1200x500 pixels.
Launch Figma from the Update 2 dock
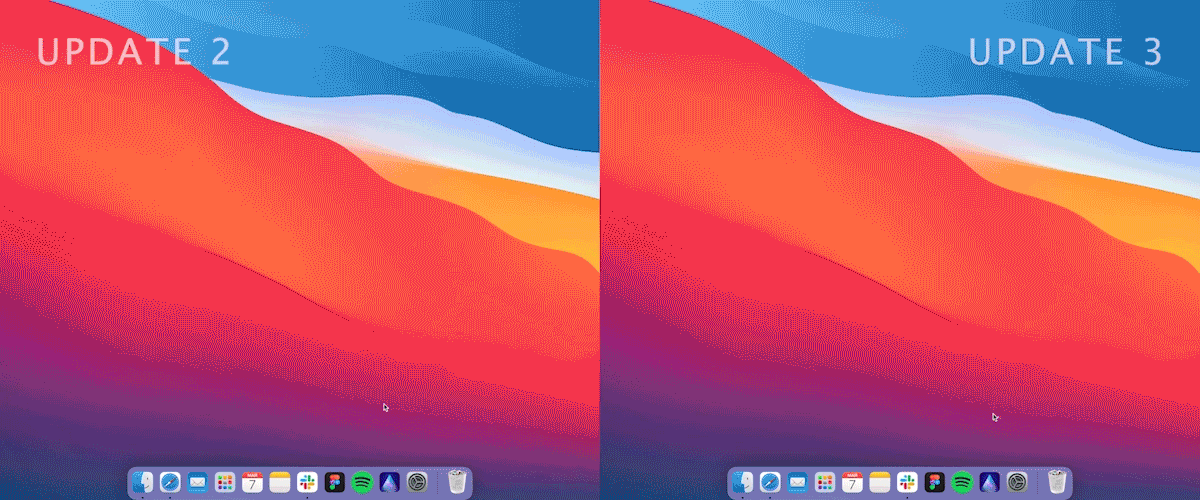(335, 482)
